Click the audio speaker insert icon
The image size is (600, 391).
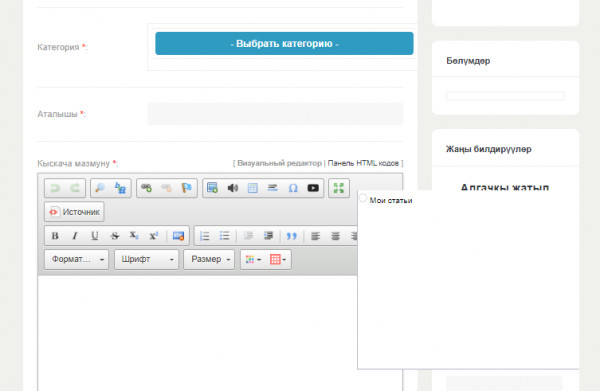(x=233, y=188)
